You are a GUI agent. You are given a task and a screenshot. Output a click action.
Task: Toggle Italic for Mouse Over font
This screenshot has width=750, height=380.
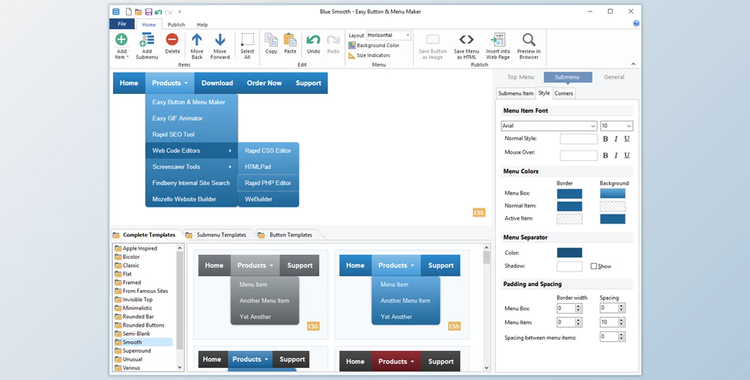(616, 155)
